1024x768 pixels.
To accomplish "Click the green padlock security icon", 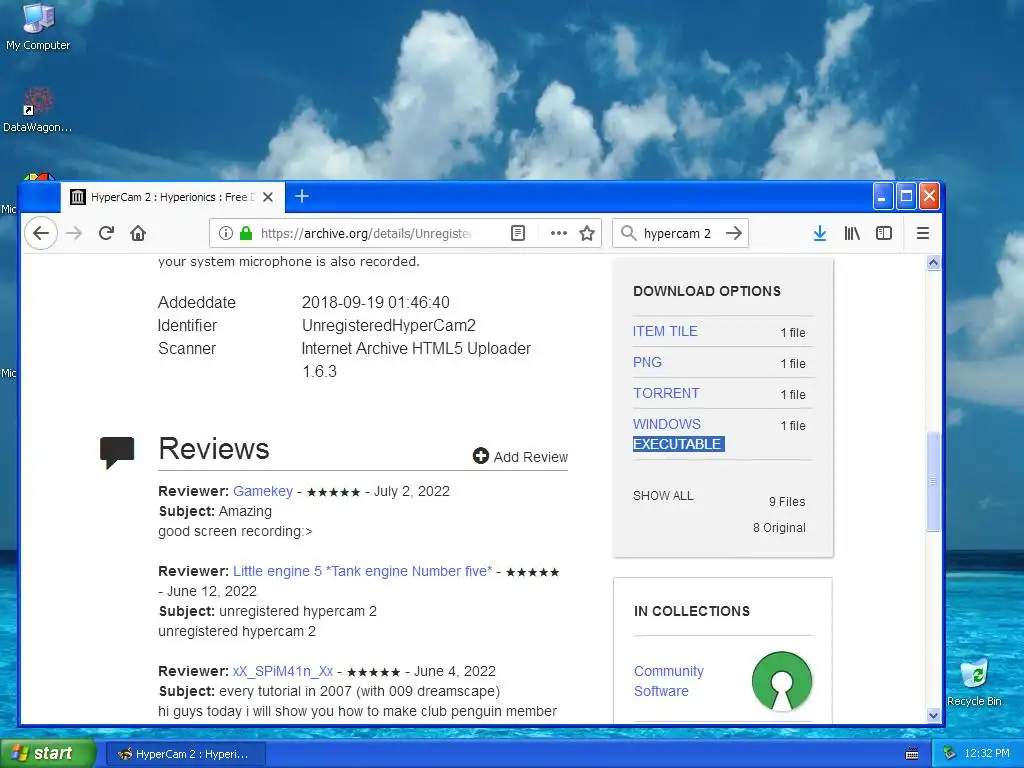I will pos(246,233).
